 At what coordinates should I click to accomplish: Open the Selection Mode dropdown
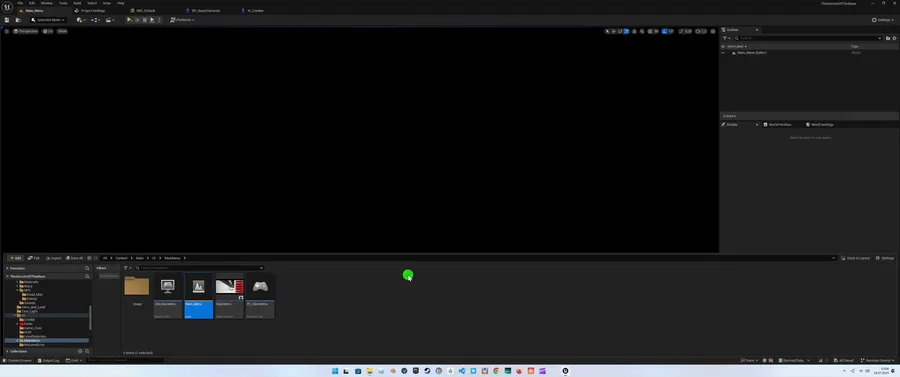(47, 20)
